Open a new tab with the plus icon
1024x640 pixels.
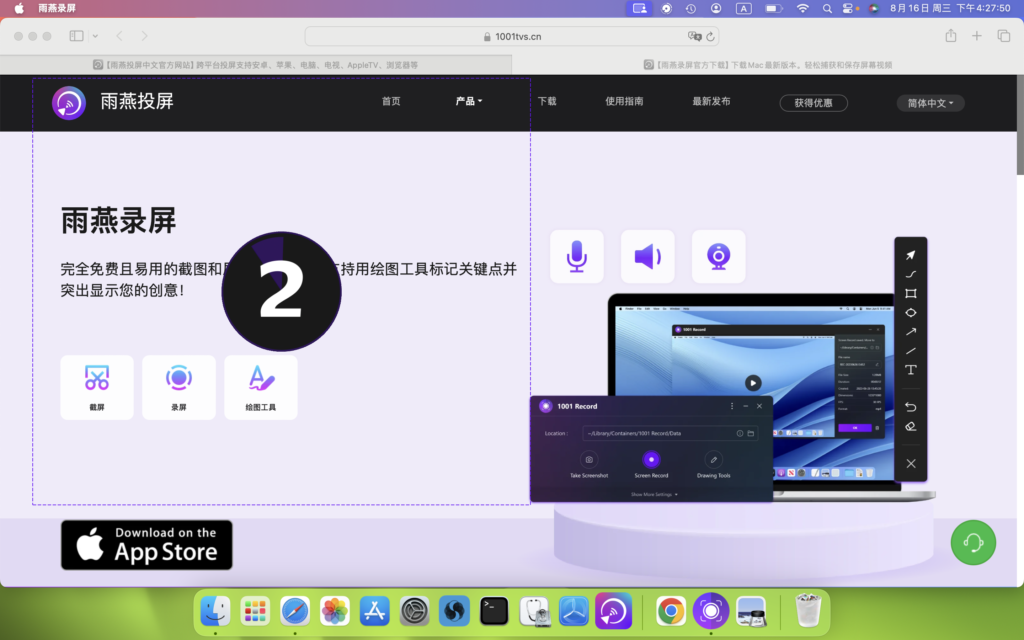click(x=977, y=36)
